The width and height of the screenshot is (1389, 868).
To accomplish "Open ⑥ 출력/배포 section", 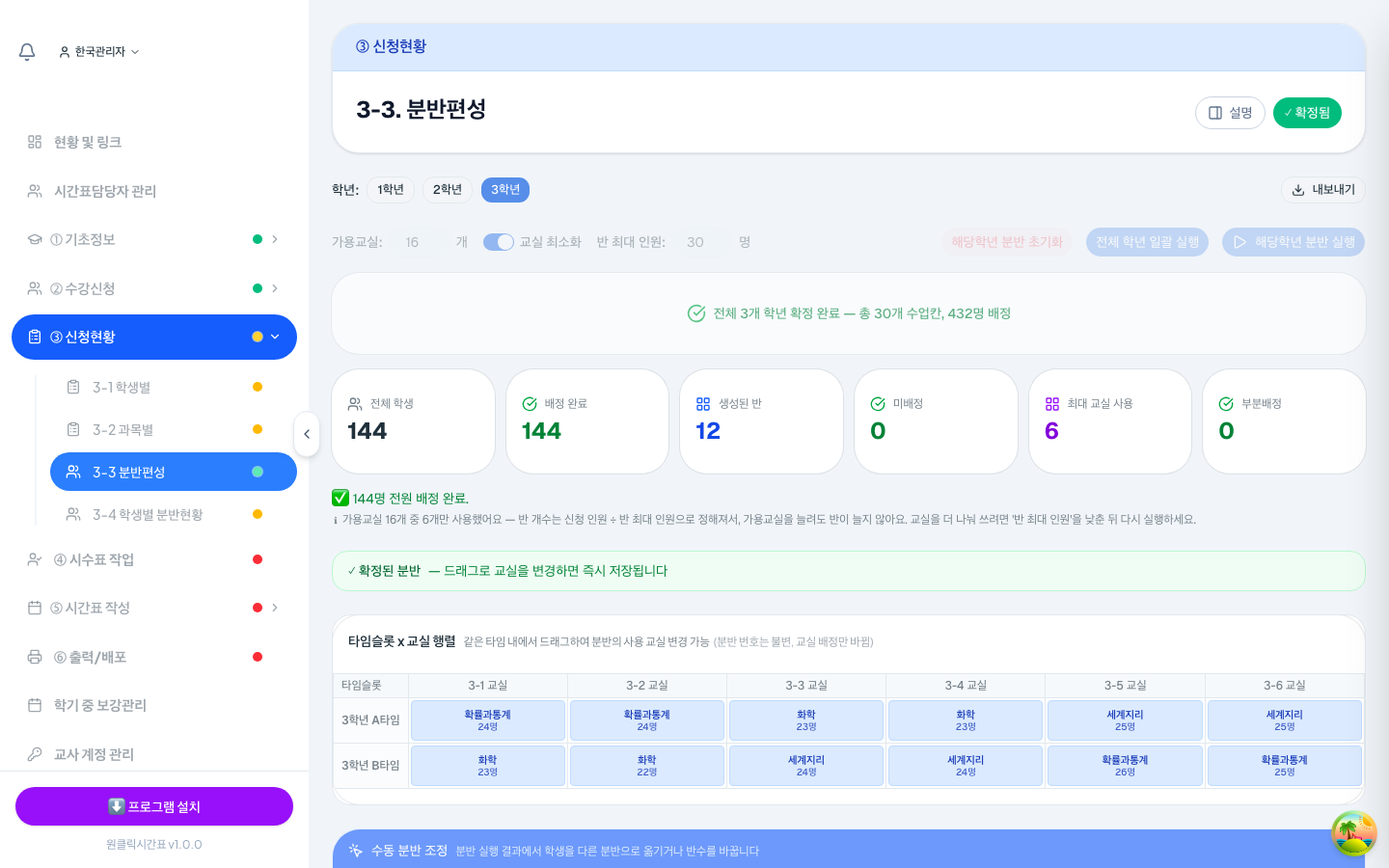I will point(154,657).
